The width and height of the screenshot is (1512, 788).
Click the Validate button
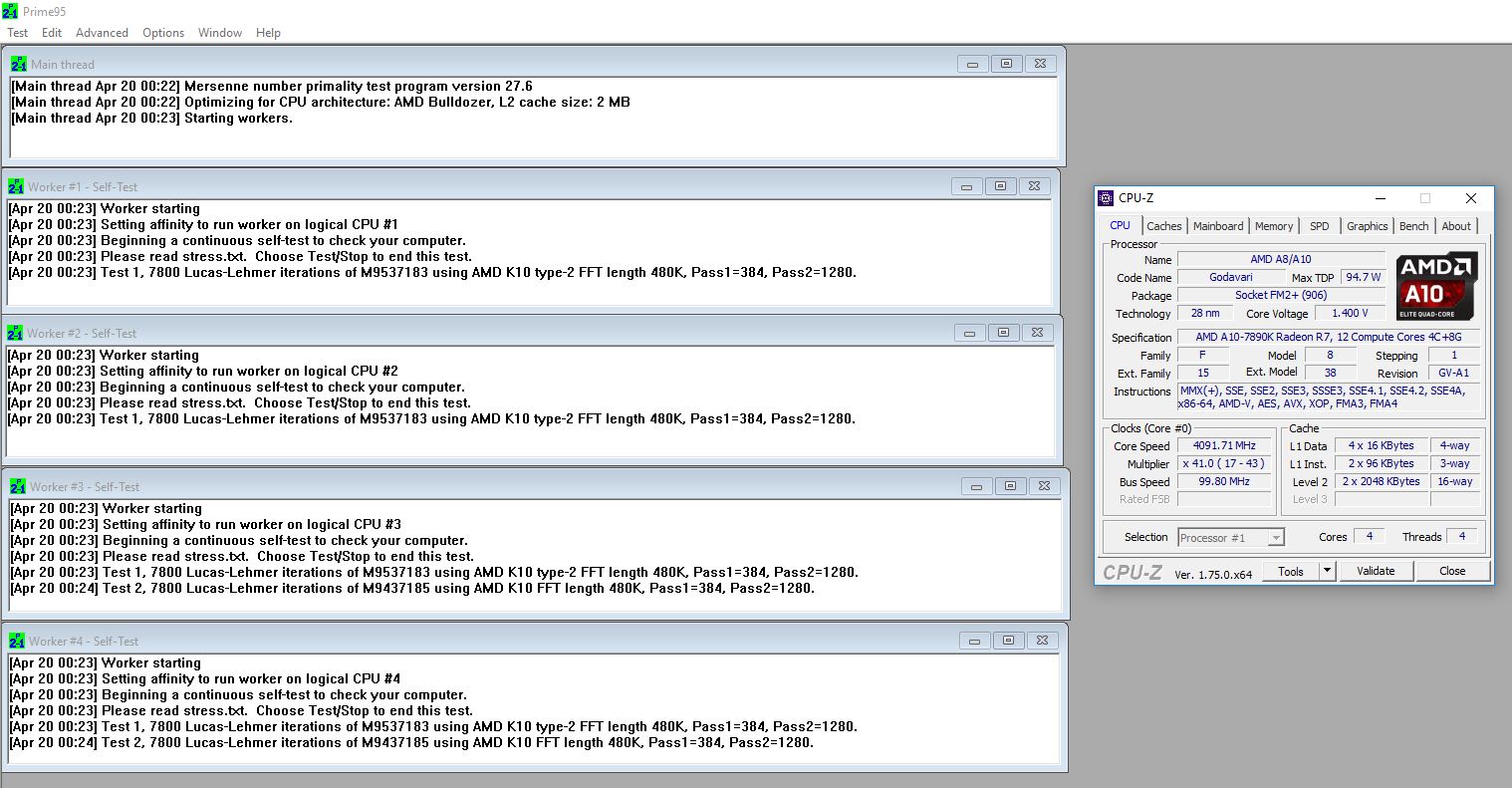[1376, 571]
